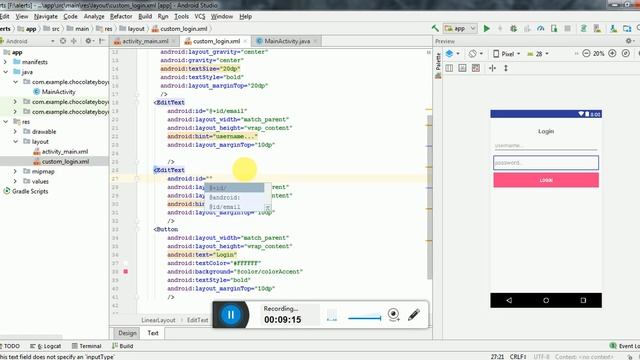Open the Terminal tool window
The image size is (640, 360).
click(86, 346)
